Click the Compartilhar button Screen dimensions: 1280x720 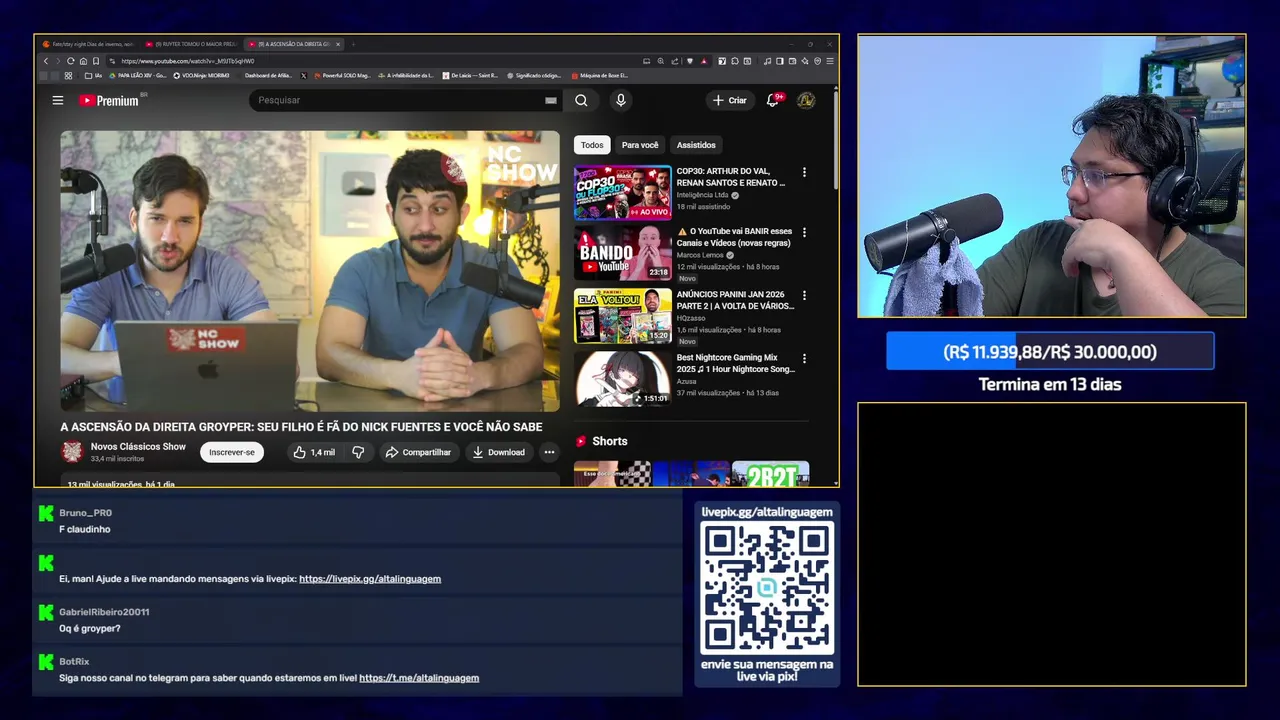click(x=419, y=452)
